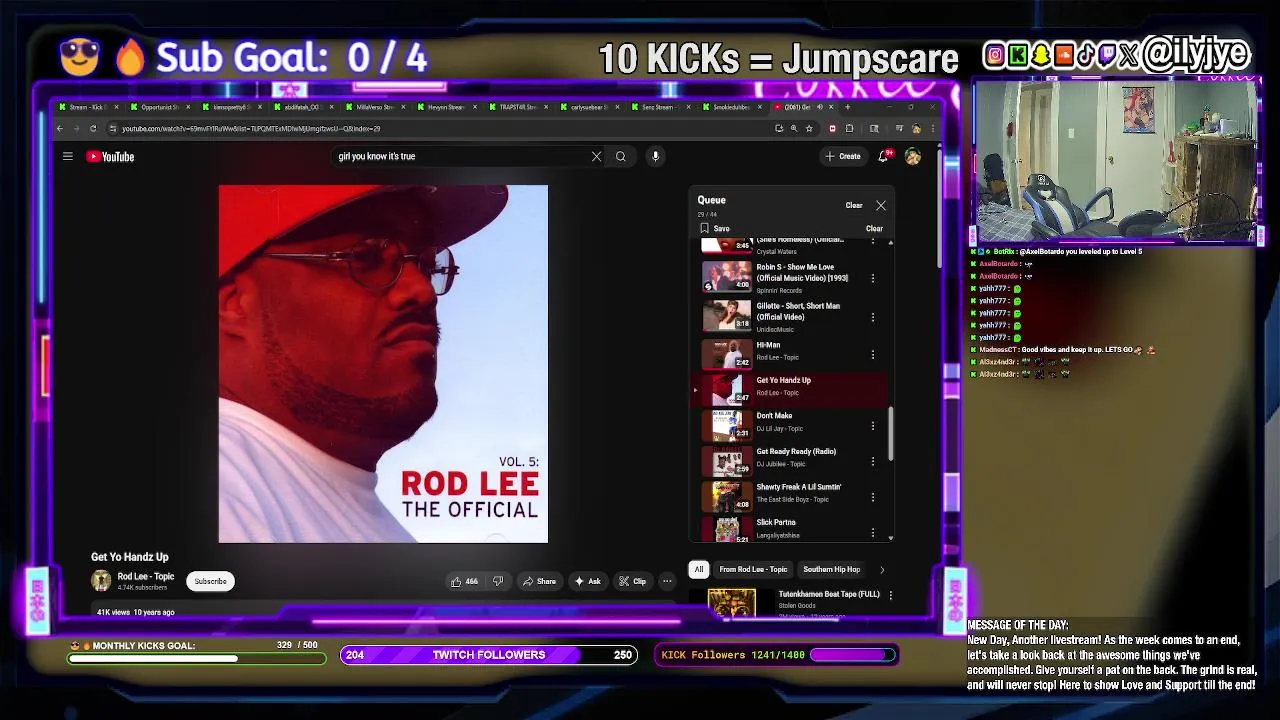The image size is (1280, 720).
Task: Click Clear on the Save row in queue
Action: 874,228
